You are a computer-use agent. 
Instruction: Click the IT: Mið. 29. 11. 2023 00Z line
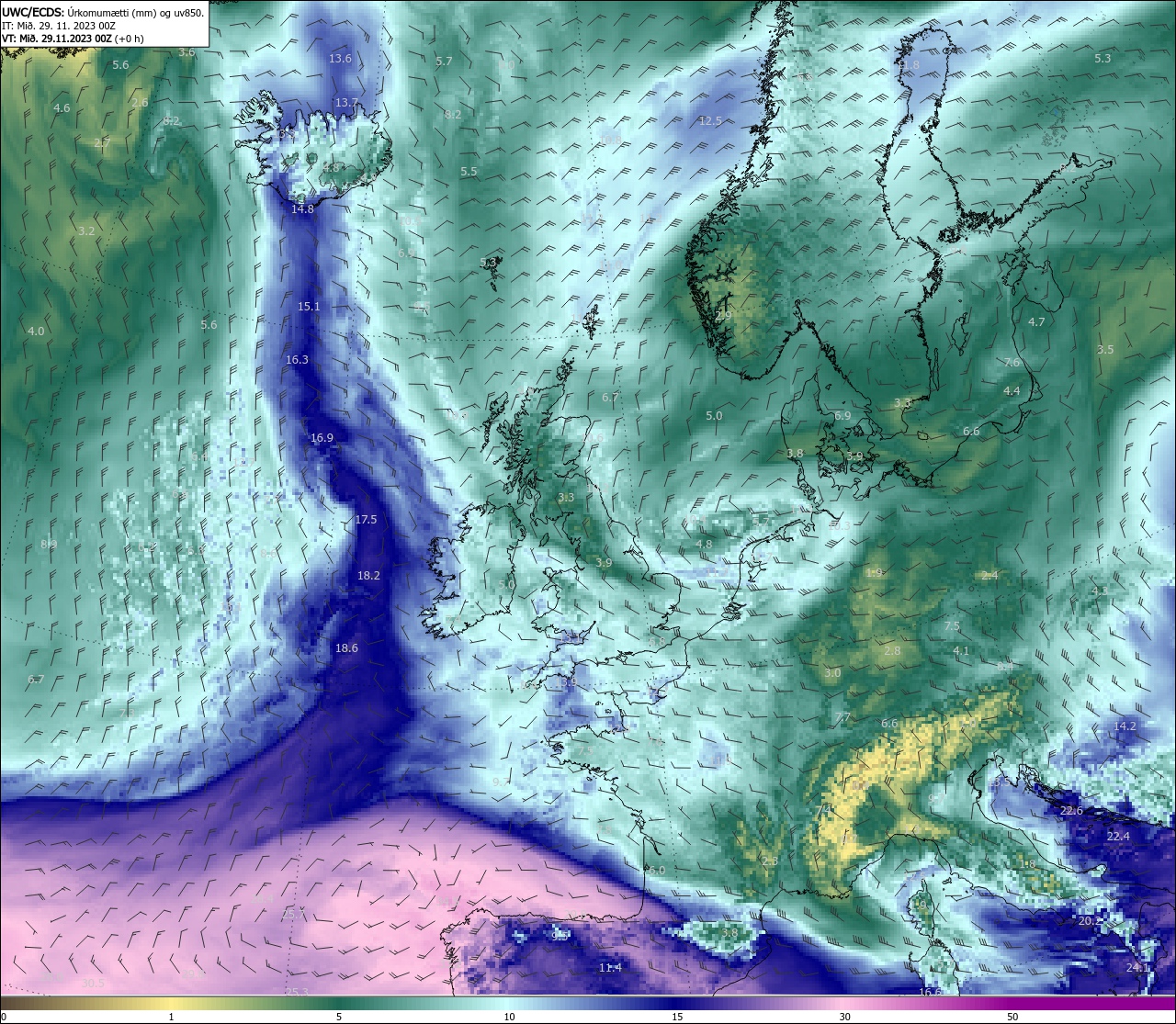click(59, 26)
